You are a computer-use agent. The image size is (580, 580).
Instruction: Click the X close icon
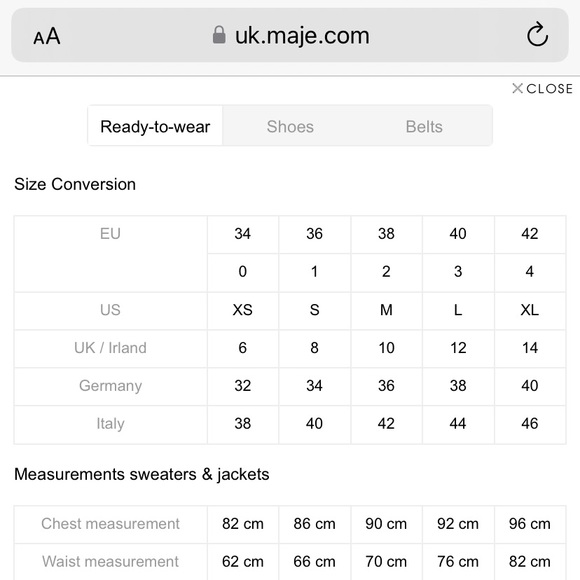tap(517, 88)
